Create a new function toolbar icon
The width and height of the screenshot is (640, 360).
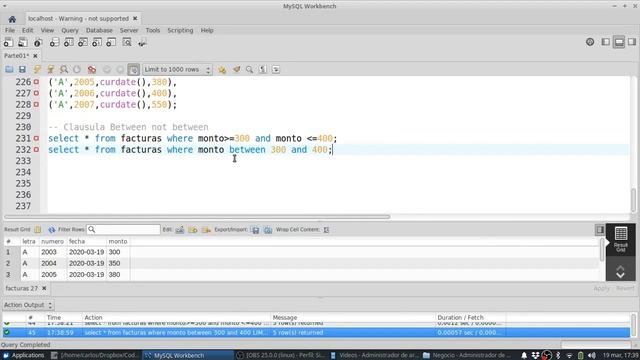[x=111, y=42]
